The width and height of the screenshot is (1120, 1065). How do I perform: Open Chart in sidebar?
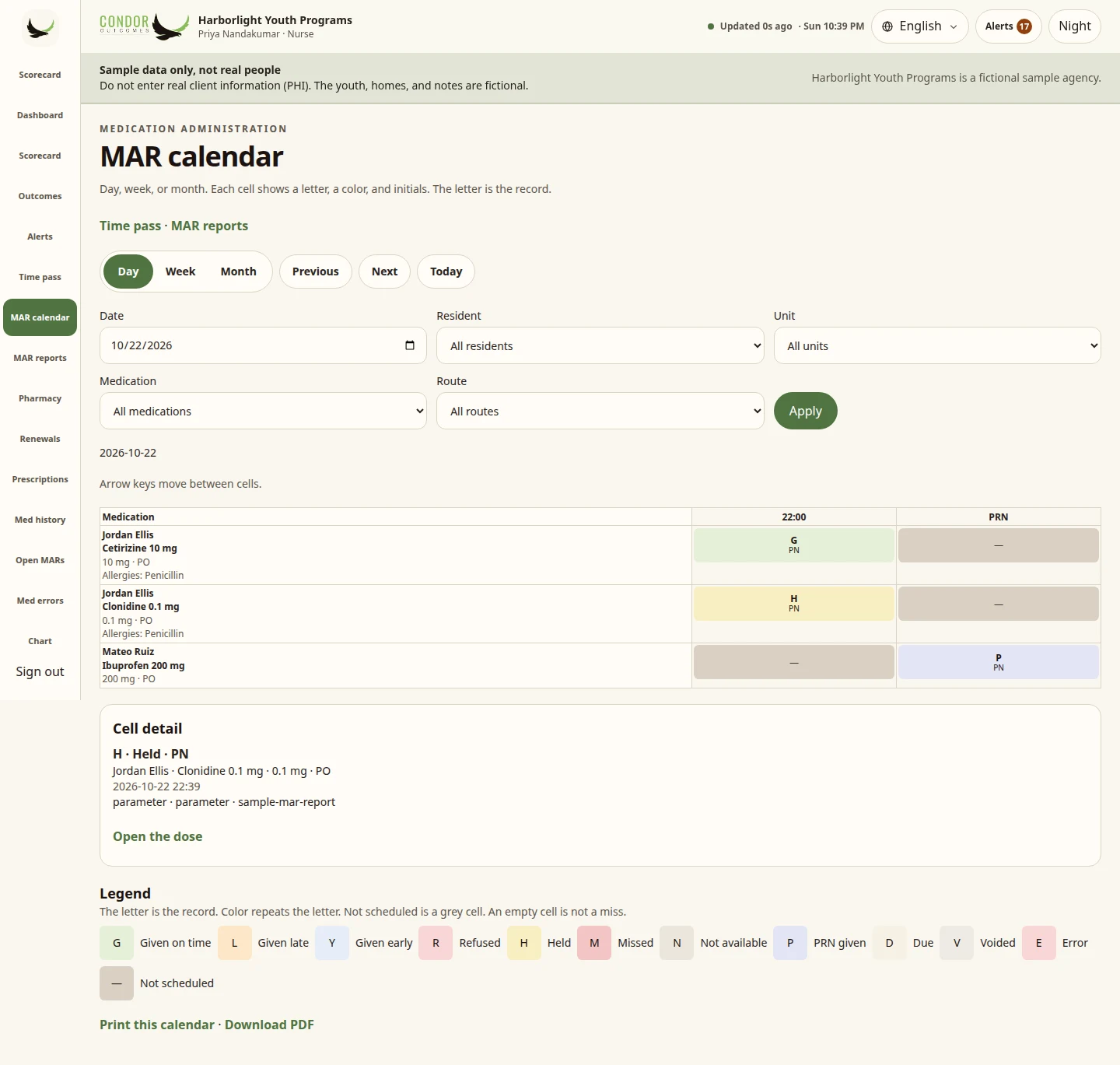[40, 641]
